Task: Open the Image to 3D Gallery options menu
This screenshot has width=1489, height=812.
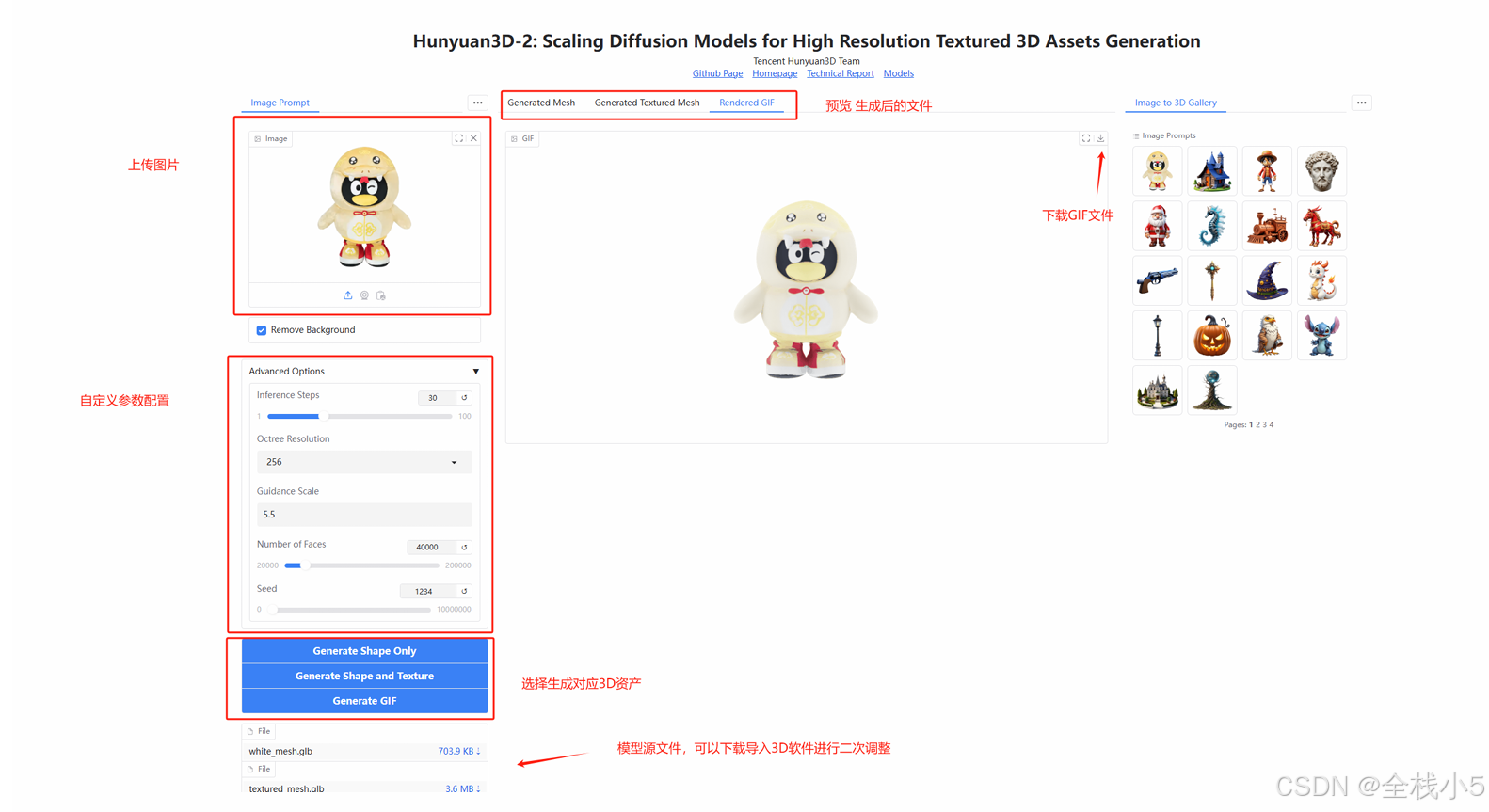Action: 1362,103
